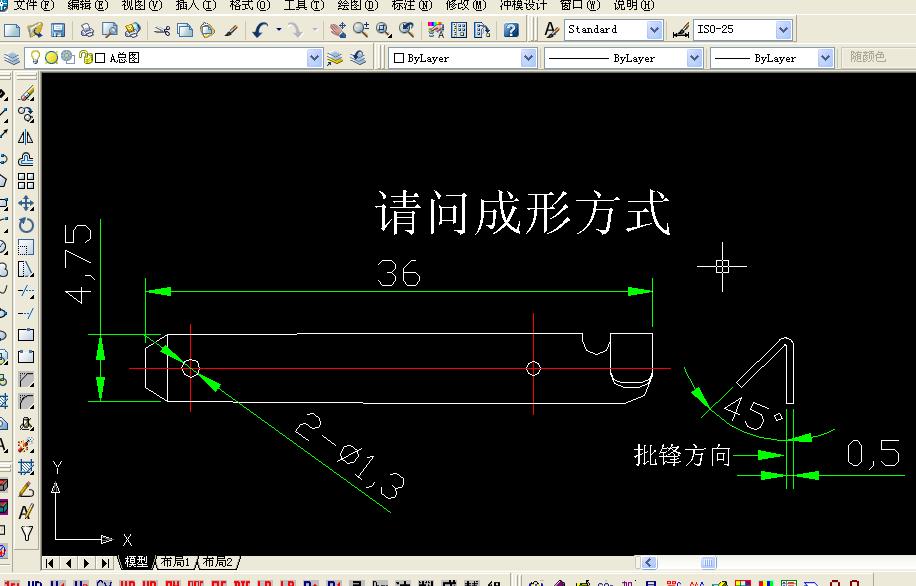Select the Offset tool

point(26,159)
